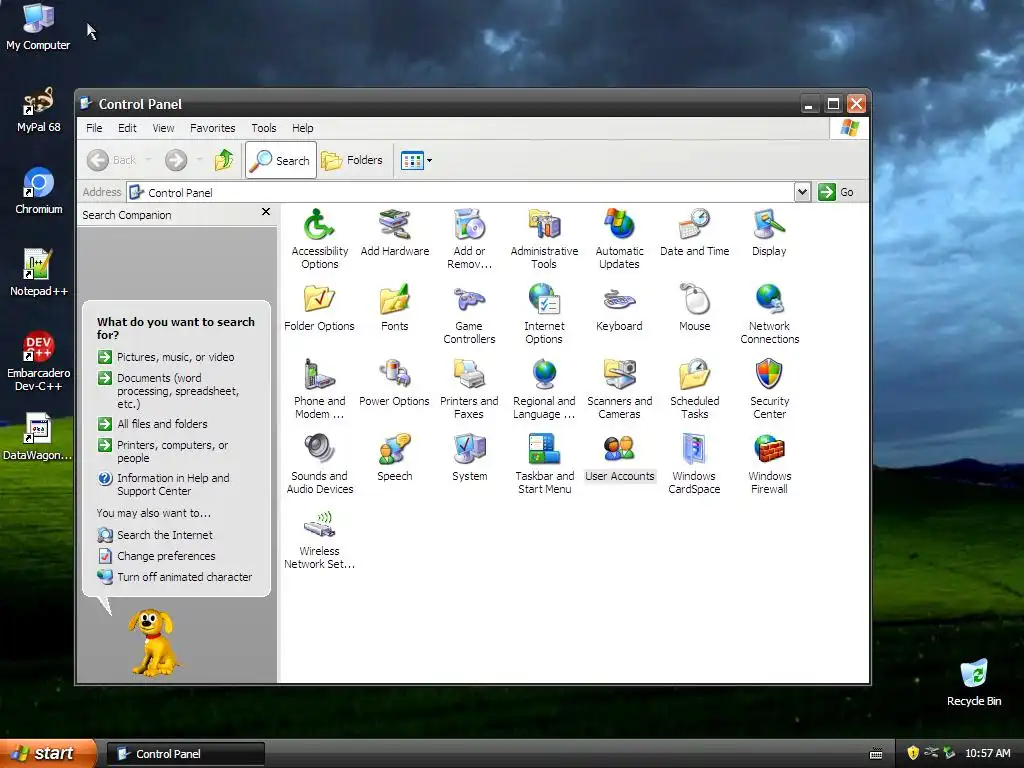Open Automatic Updates settings
Image resolution: width=1024 pixels, height=768 pixels.
pyautogui.click(x=619, y=238)
